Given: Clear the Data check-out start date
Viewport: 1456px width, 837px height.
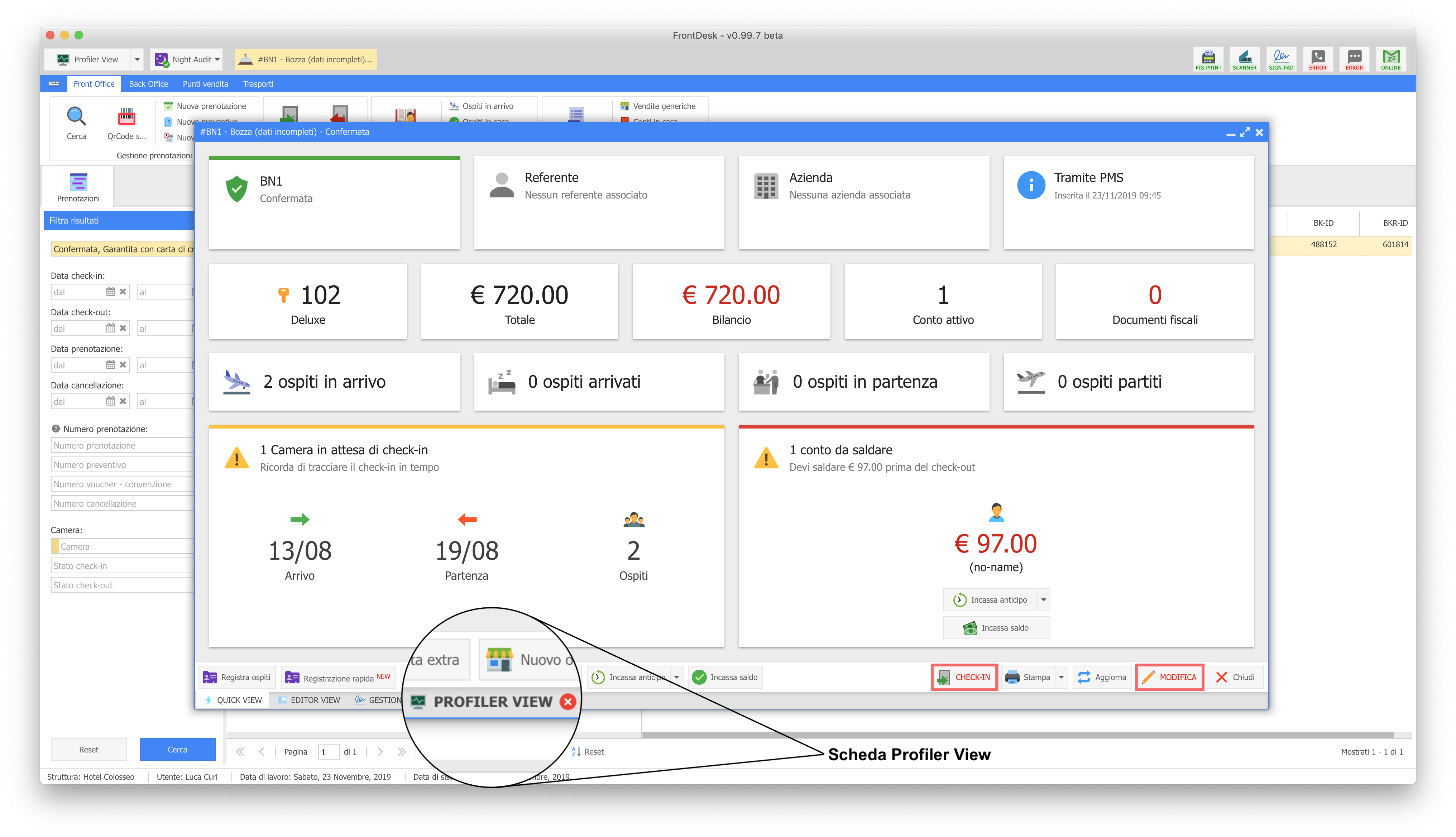Looking at the screenshot, I should (123, 328).
